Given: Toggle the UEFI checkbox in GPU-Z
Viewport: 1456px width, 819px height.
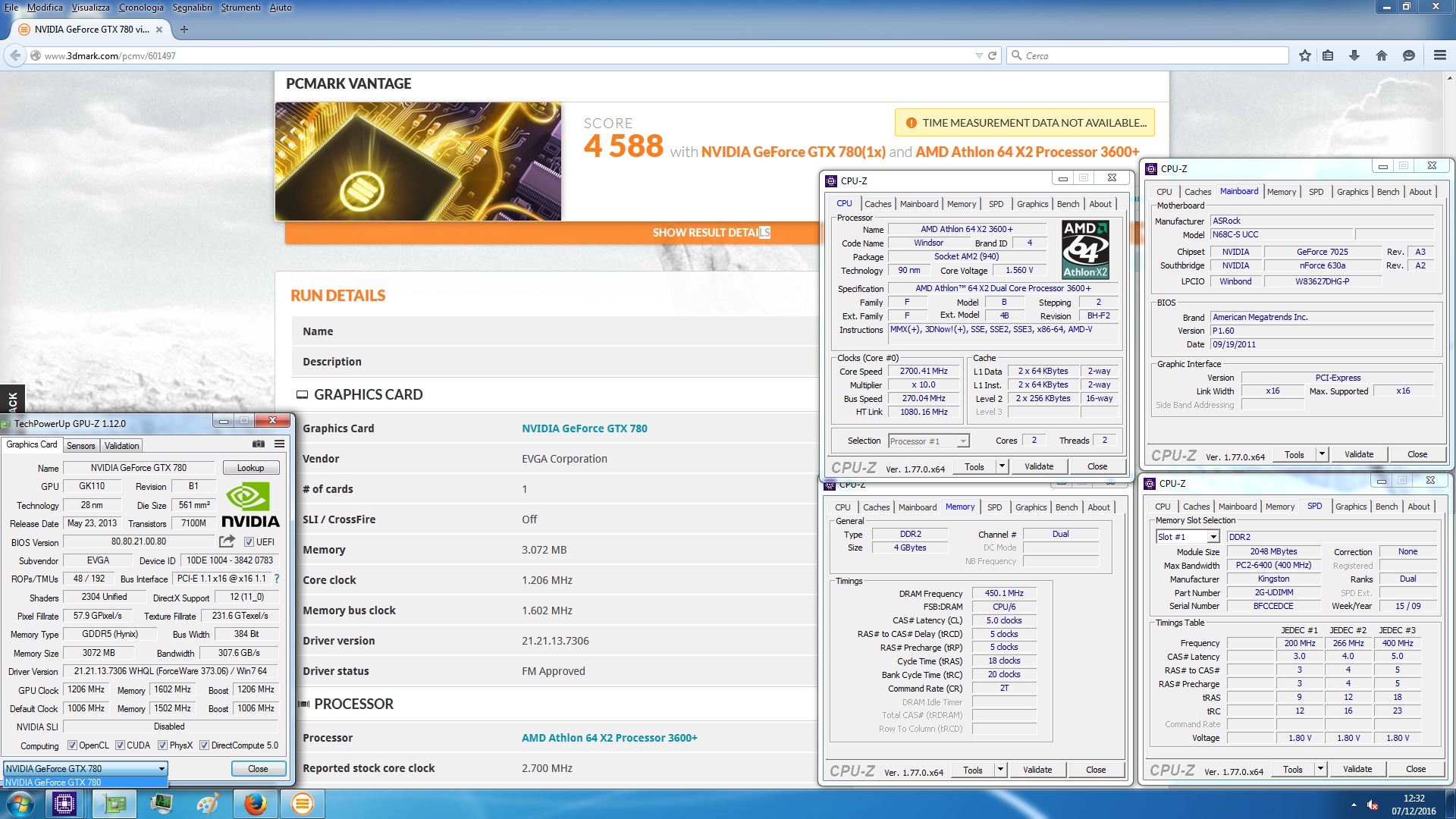Looking at the screenshot, I should (249, 541).
